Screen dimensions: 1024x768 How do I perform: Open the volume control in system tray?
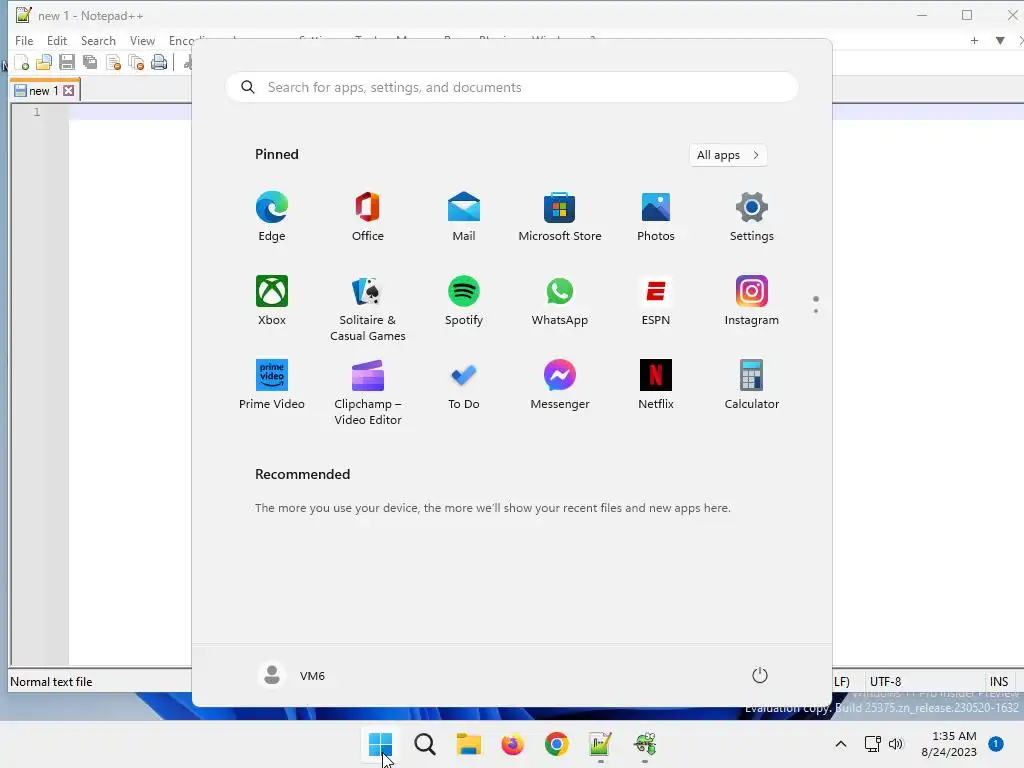click(x=896, y=744)
